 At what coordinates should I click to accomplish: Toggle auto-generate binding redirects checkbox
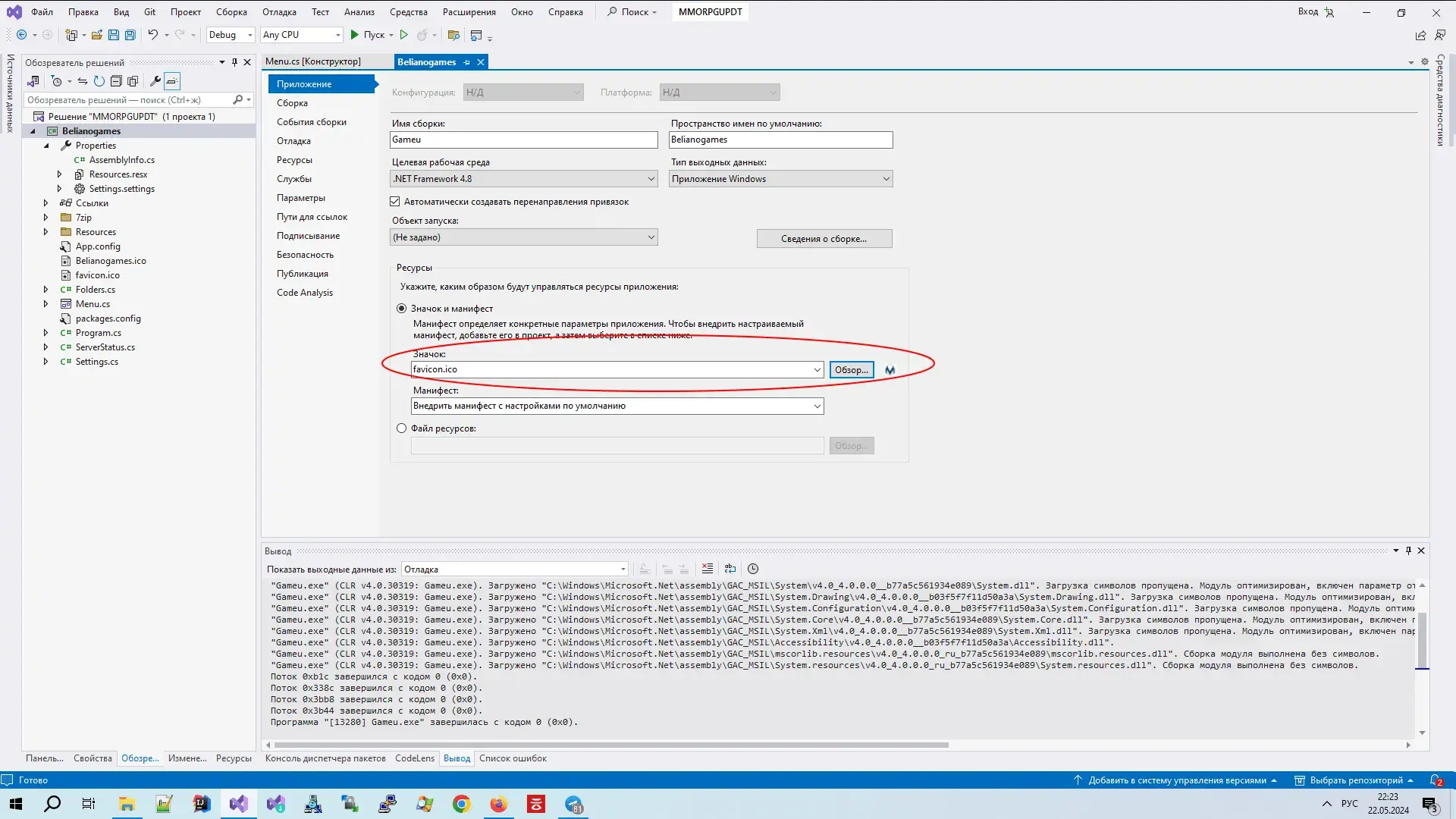pyautogui.click(x=395, y=202)
